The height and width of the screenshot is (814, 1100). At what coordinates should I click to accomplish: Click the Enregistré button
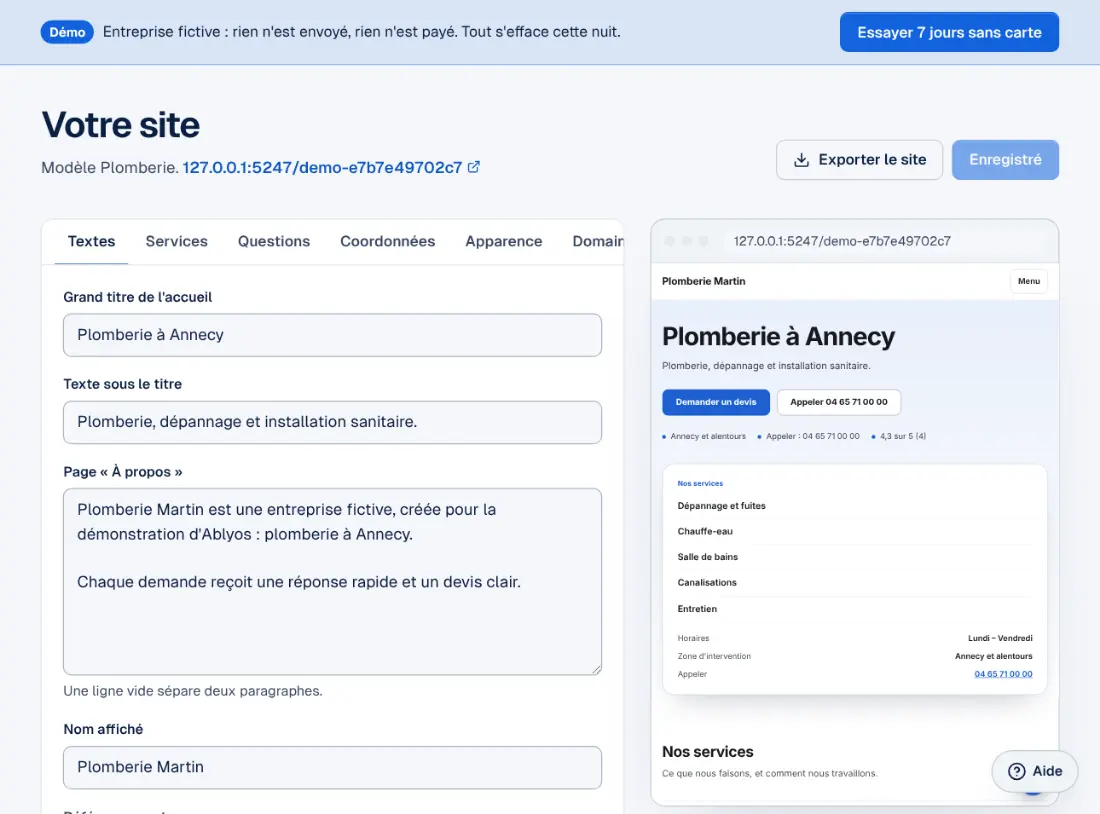1005,160
